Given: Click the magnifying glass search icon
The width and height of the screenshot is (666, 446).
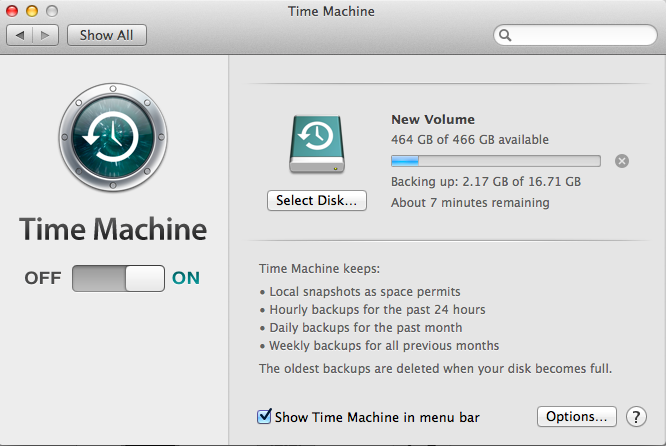Looking at the screenshot, I should (x=505, y=35).
